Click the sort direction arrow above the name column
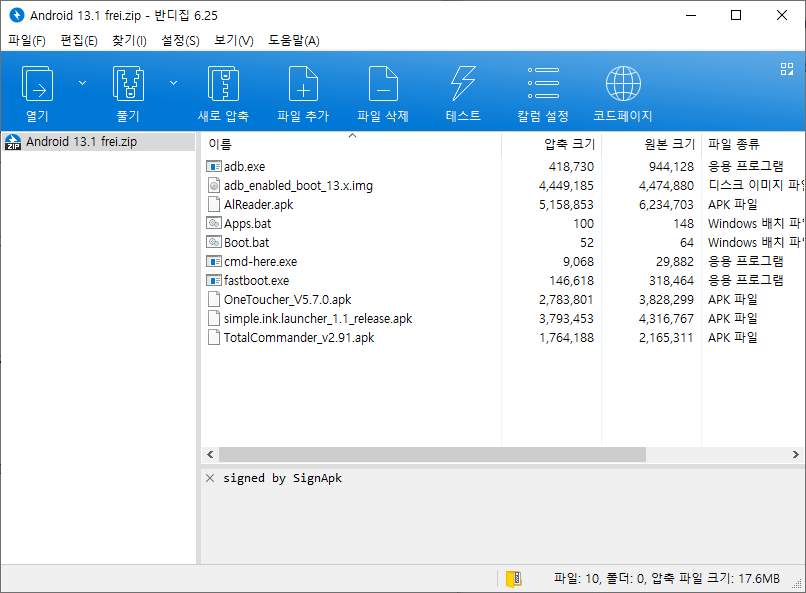The image size is (806, 593). tap(353, 136)
